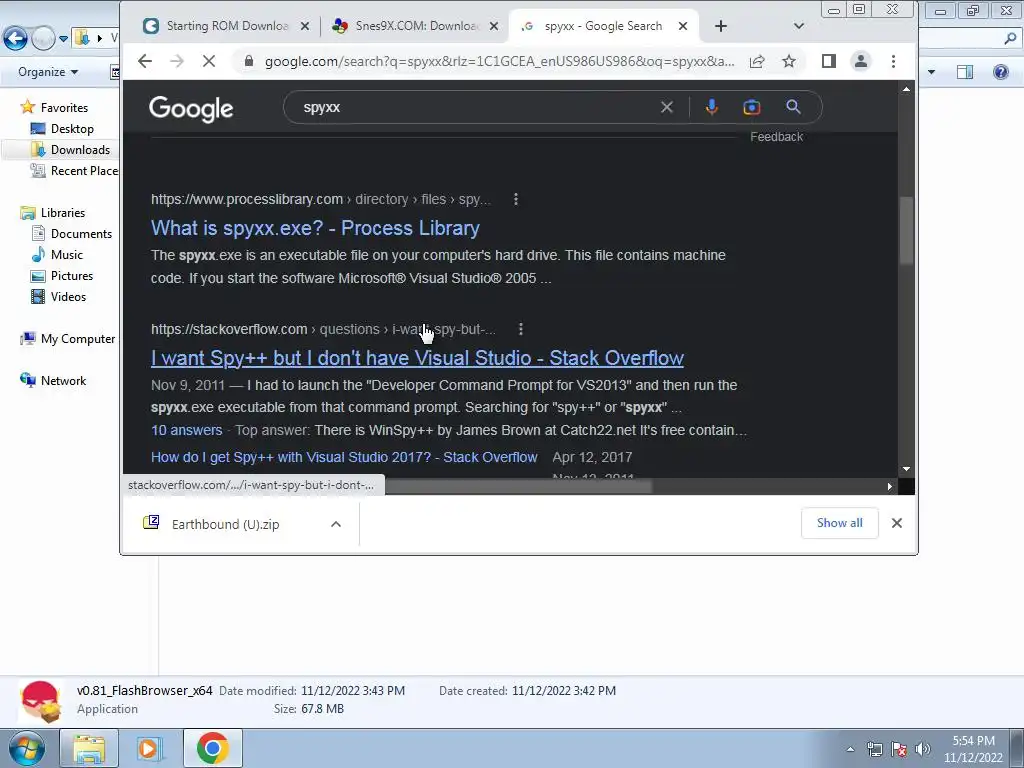This screenshot has height=768, width=1024.
Task: Open the Organize dropdown in Explorer
Action: click(x=48, y=72)
